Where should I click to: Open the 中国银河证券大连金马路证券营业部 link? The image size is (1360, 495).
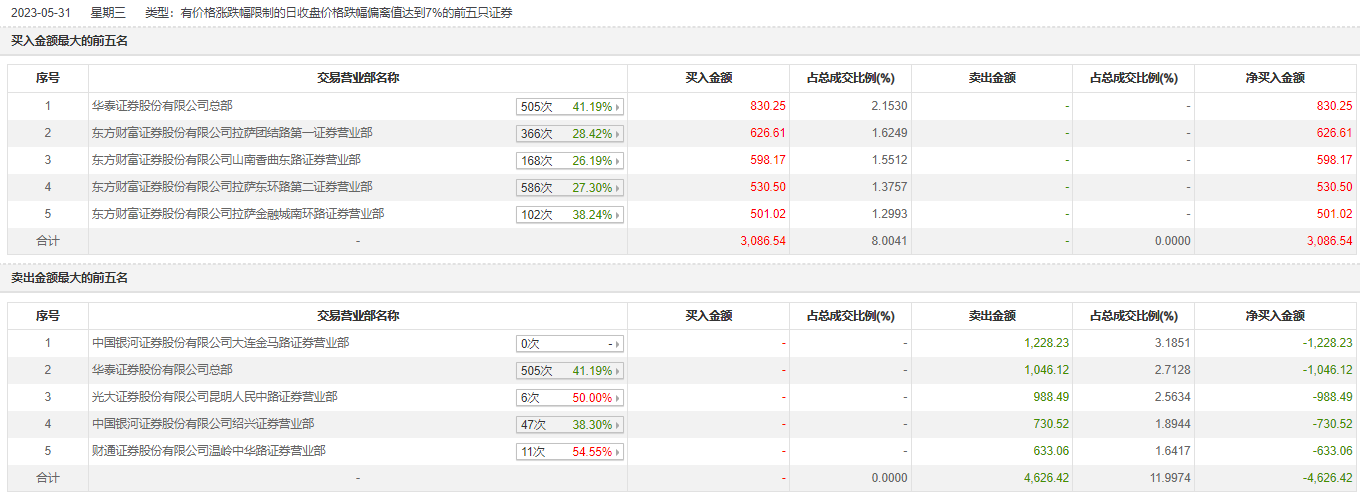[x=220, y=343]
